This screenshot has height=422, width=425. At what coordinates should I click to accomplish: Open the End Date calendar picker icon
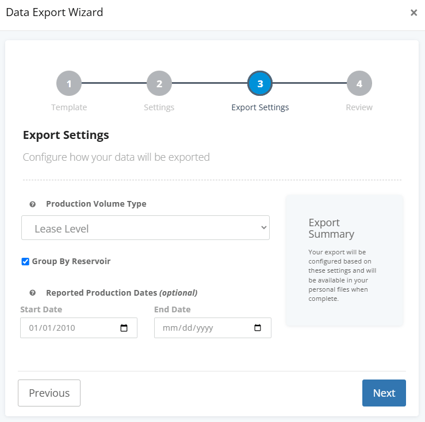(258, 328)
